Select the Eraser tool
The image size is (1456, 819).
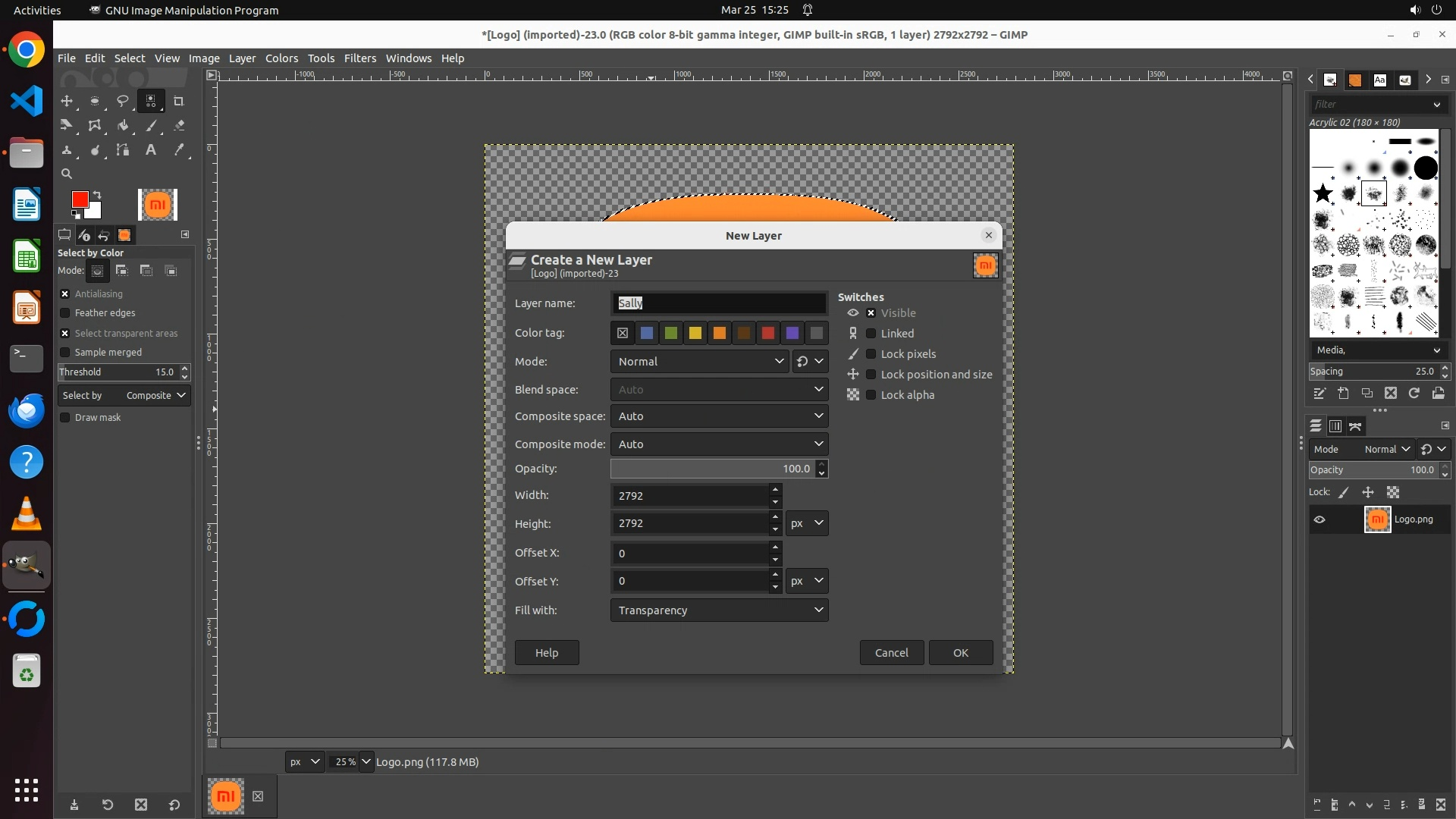[179, 126]
